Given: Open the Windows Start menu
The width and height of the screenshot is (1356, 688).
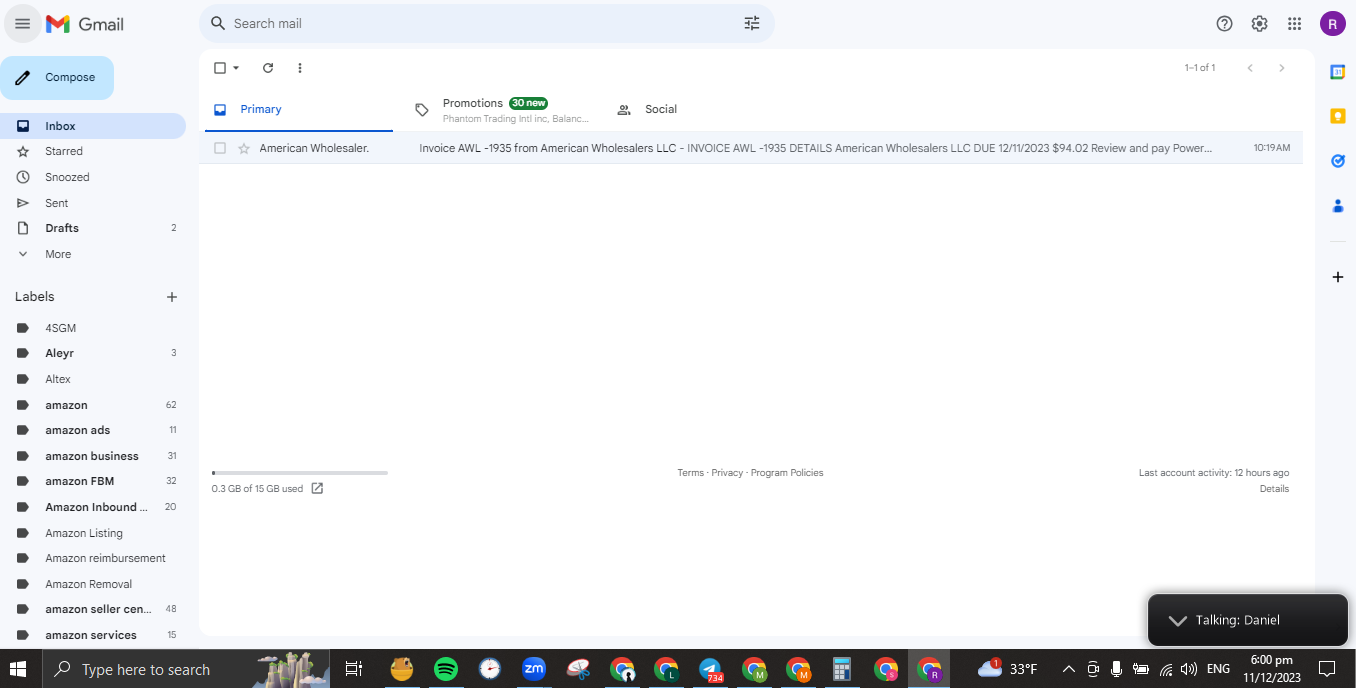Looking at the screenshot, I should click(x=18, y=669).
